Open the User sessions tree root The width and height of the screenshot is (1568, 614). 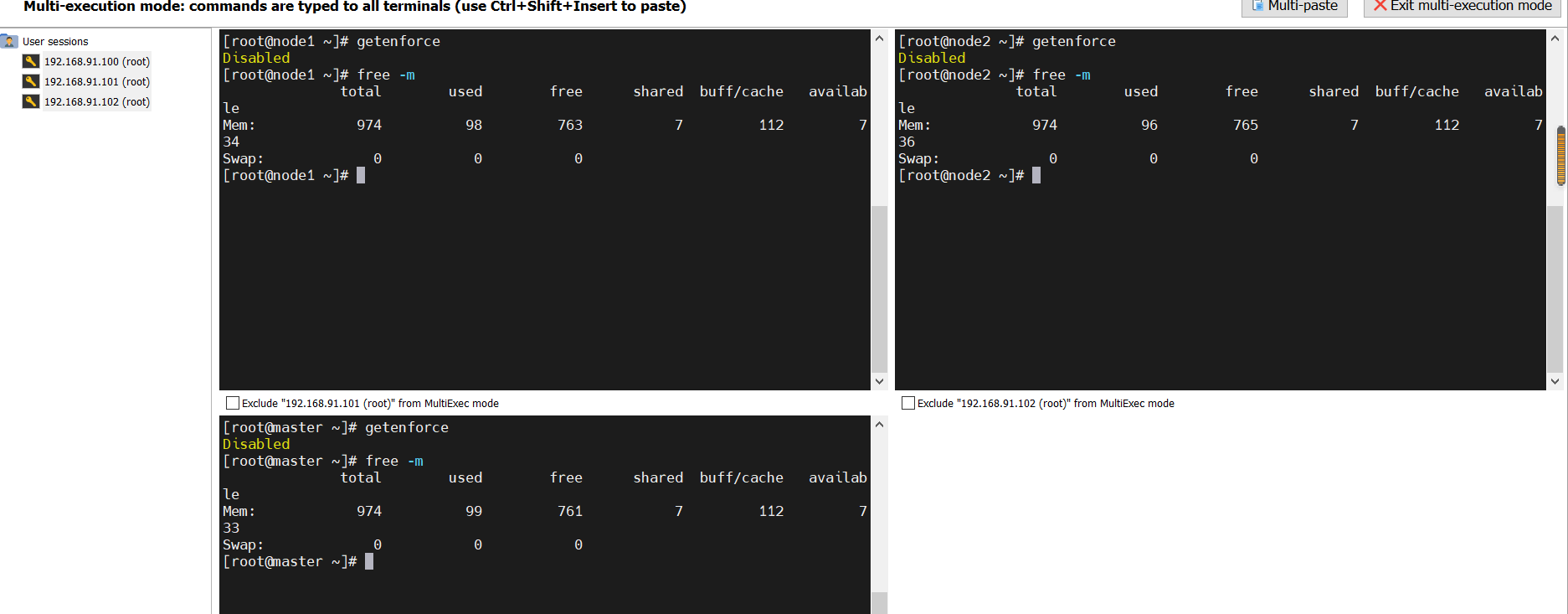pos(55,41)
